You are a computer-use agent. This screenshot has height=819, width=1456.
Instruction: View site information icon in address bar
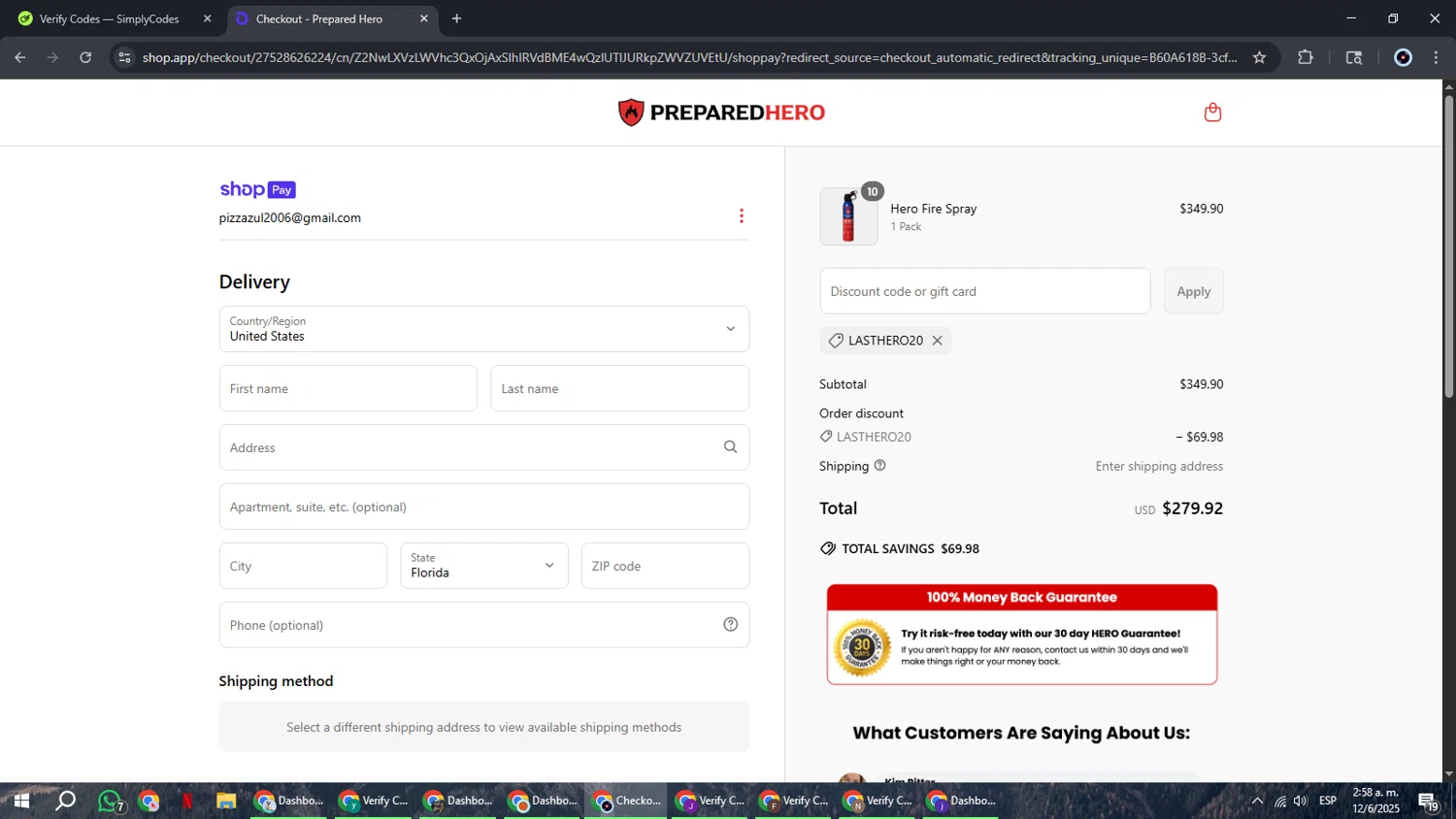pos(123,57)
